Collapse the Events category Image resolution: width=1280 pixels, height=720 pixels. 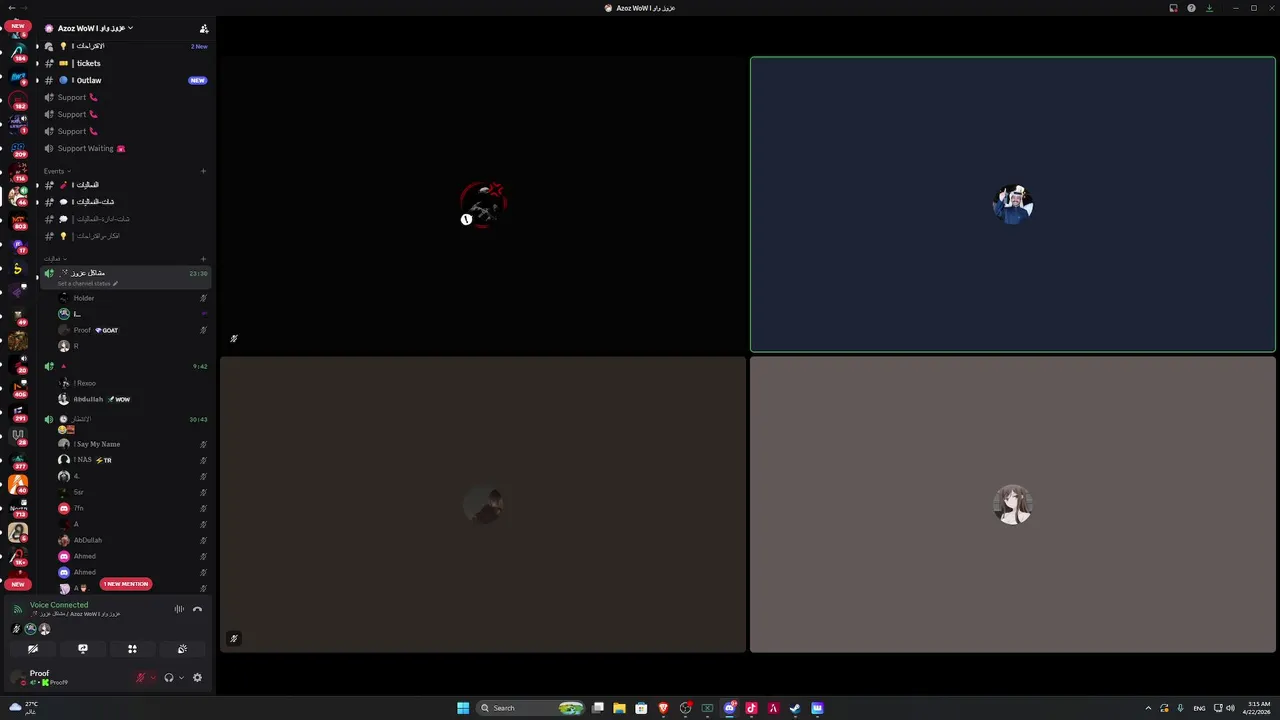[x=57, y=171]
